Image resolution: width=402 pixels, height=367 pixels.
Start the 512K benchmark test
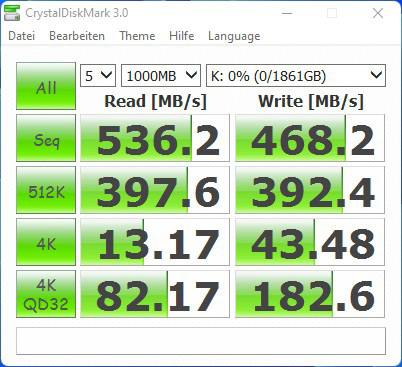(46, 190)
